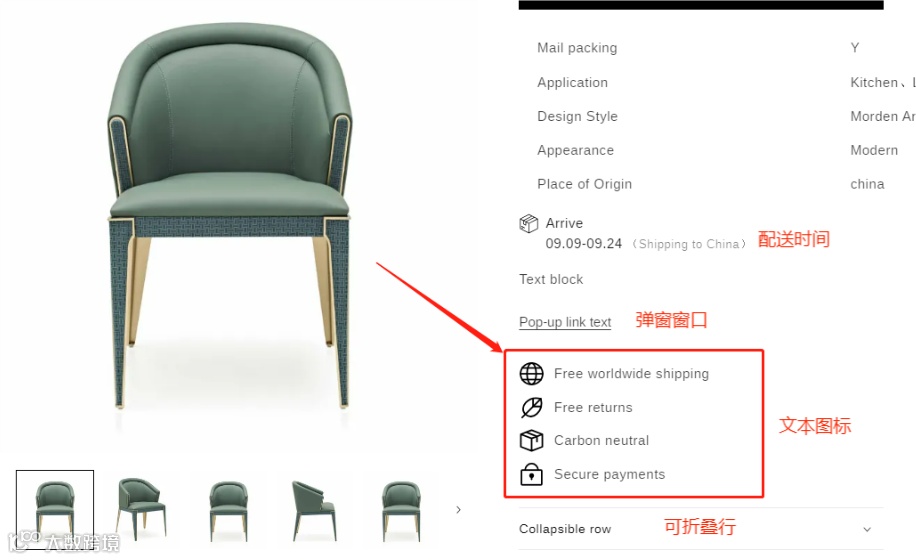Click the box icon next to Carbon neutral
The image size is (916, 560).
point(531,440)
